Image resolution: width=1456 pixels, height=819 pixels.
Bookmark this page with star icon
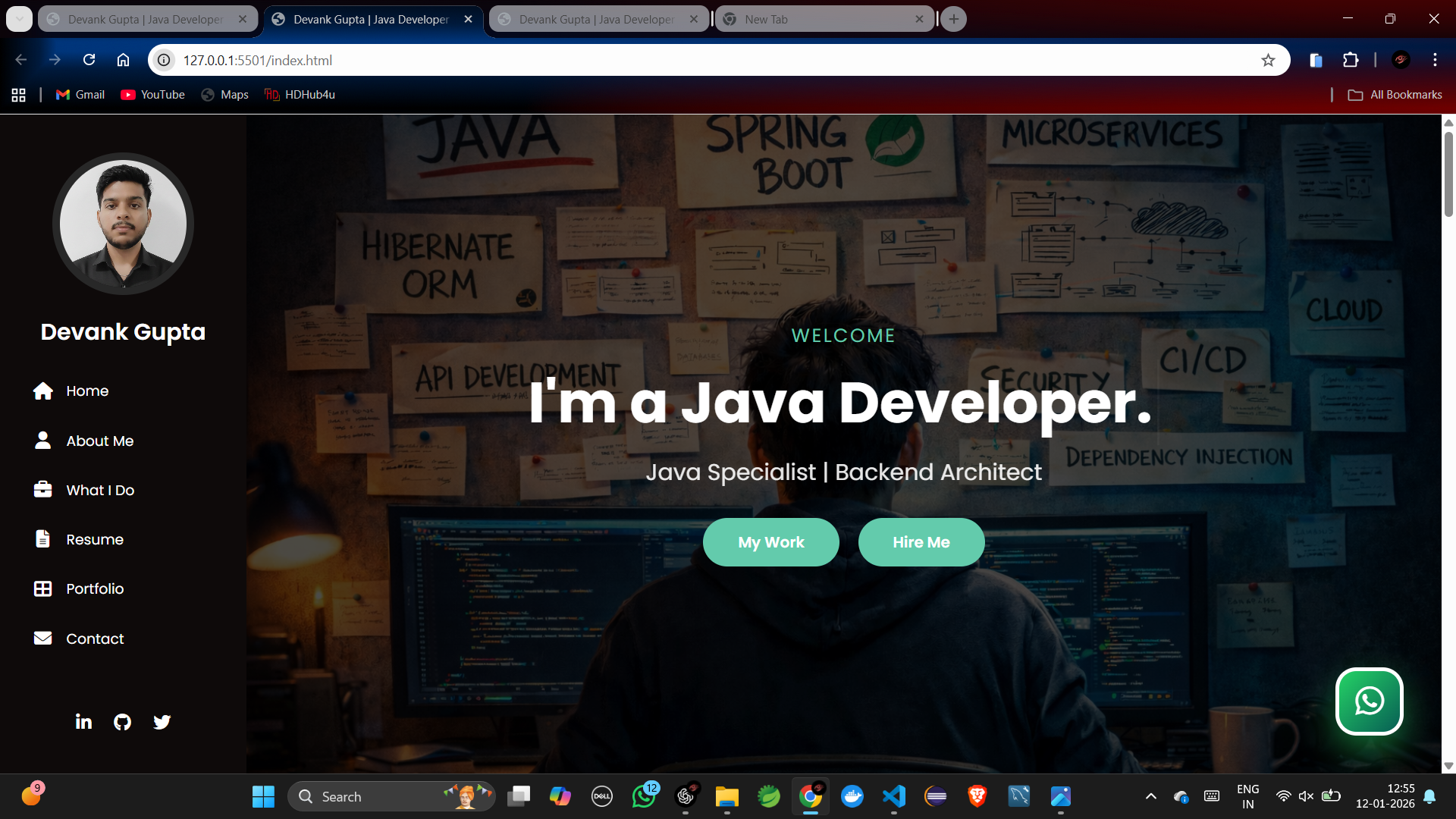[1268, 61]
